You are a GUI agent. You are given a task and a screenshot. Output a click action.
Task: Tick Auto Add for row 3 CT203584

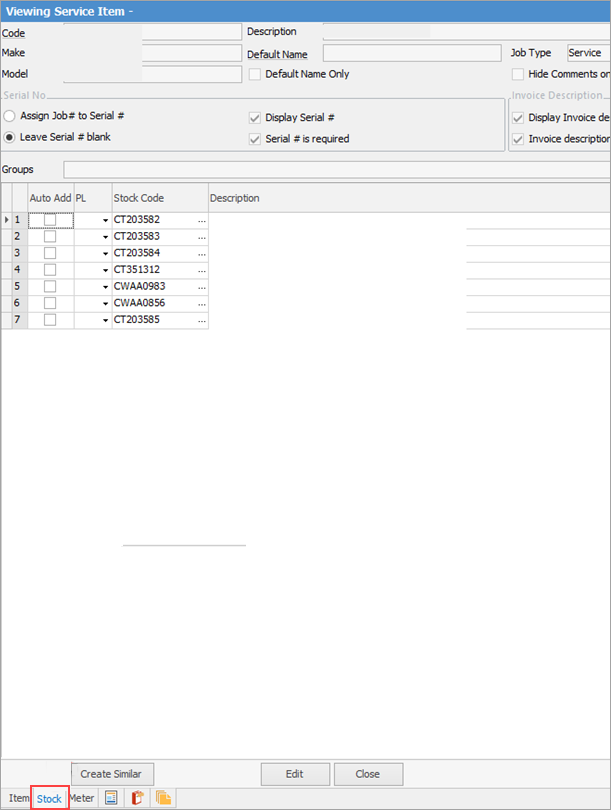click(50, 253)
